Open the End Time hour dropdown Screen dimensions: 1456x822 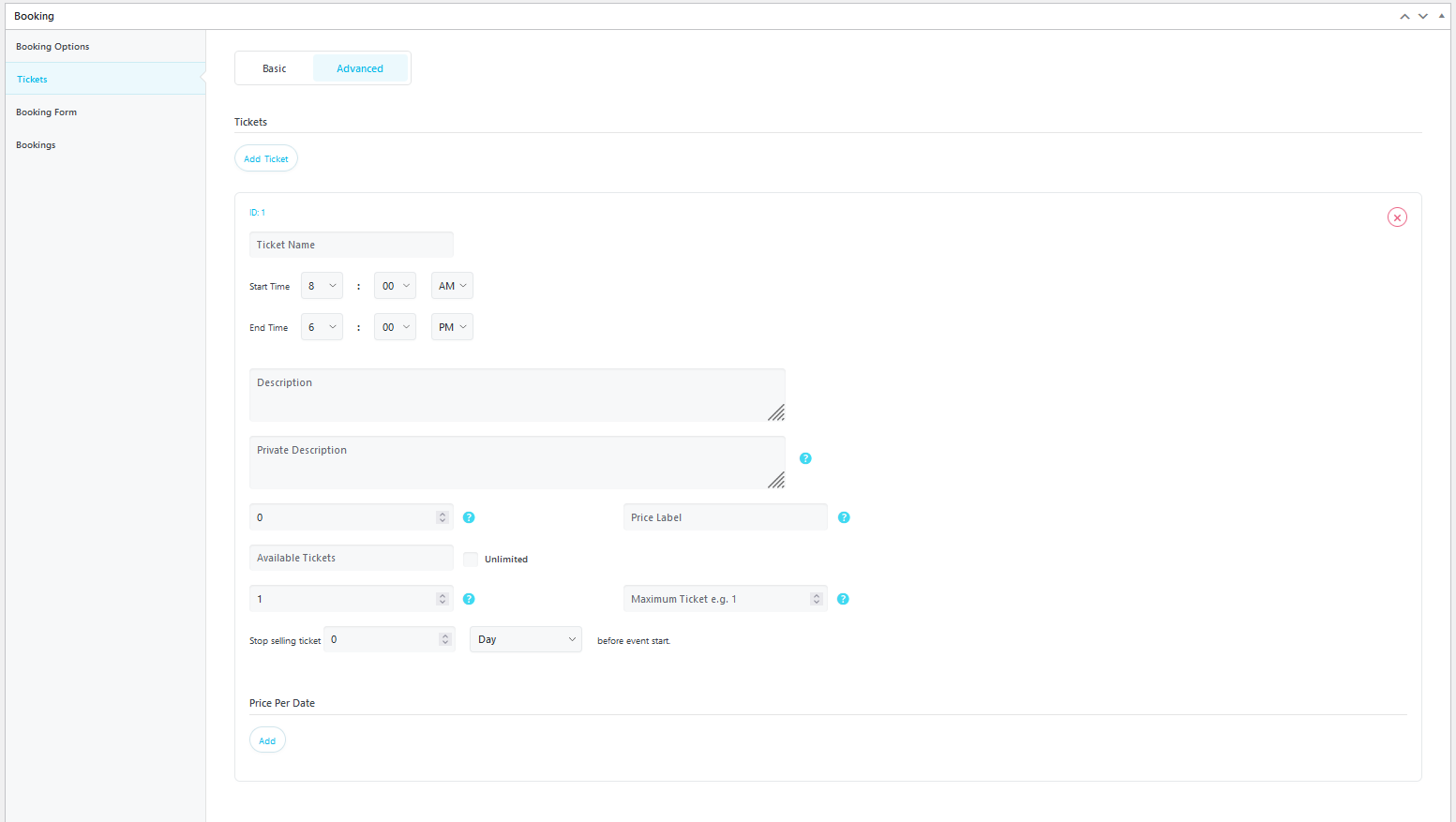tap(322, 327)
